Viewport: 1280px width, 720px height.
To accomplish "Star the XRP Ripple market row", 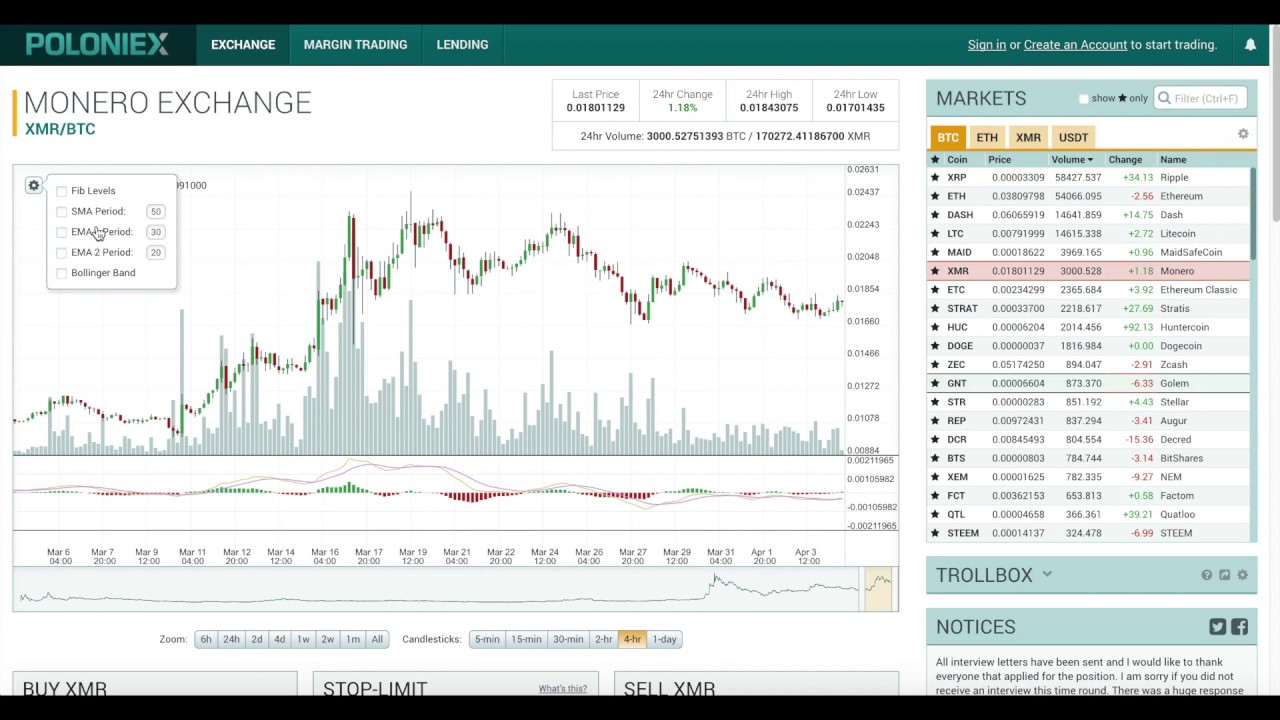I will click(935, 177).
